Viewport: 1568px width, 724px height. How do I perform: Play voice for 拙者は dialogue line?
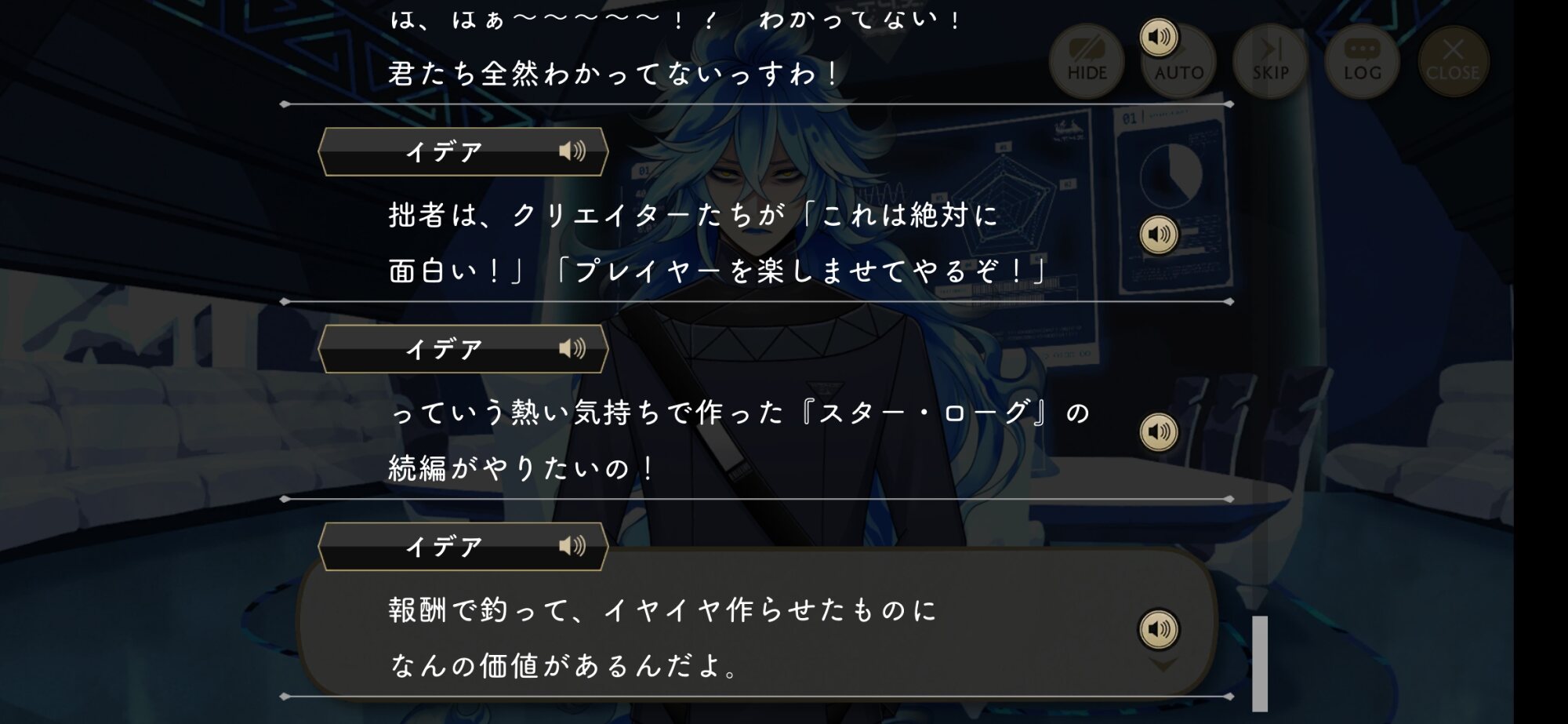click(1159, 235)
